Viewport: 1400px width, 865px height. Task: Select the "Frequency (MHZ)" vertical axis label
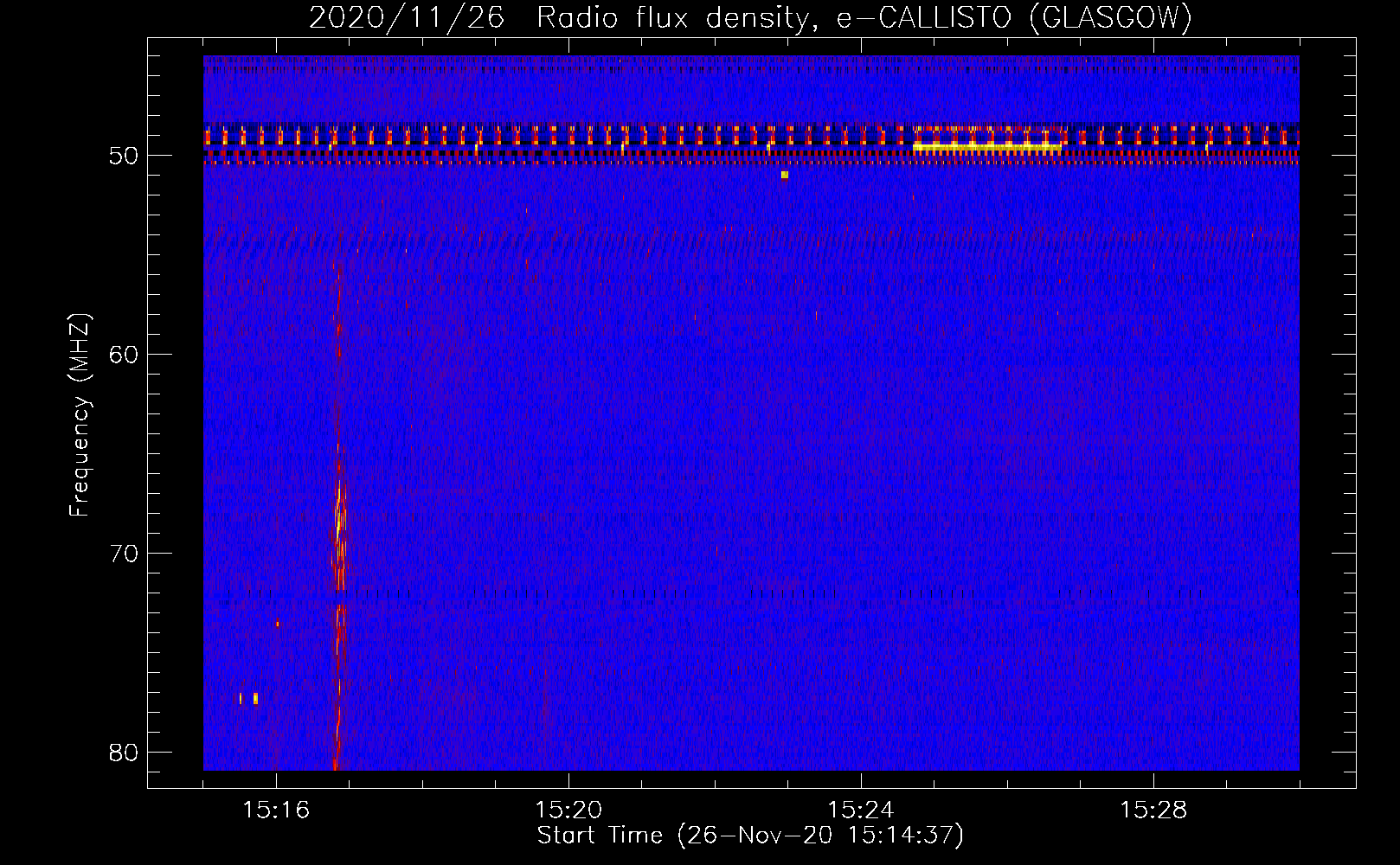click(x=79, y=415)
